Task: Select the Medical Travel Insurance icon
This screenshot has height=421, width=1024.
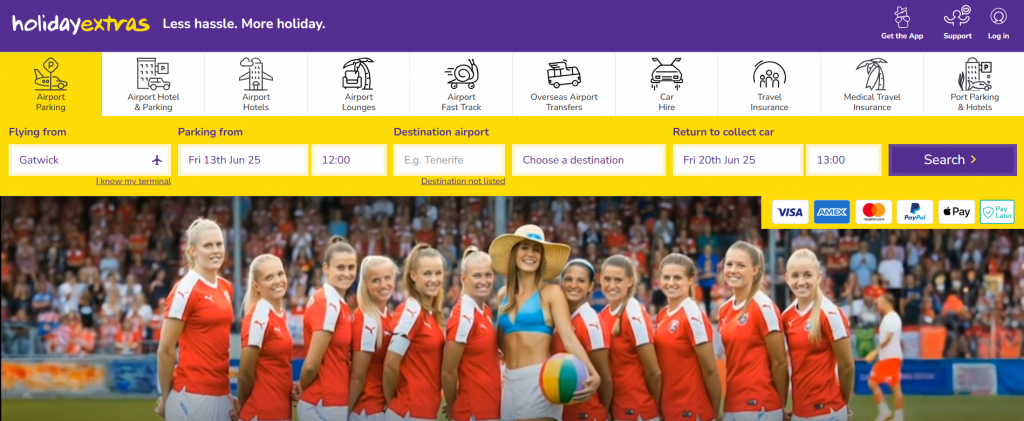Action: [x=872, y=74]
